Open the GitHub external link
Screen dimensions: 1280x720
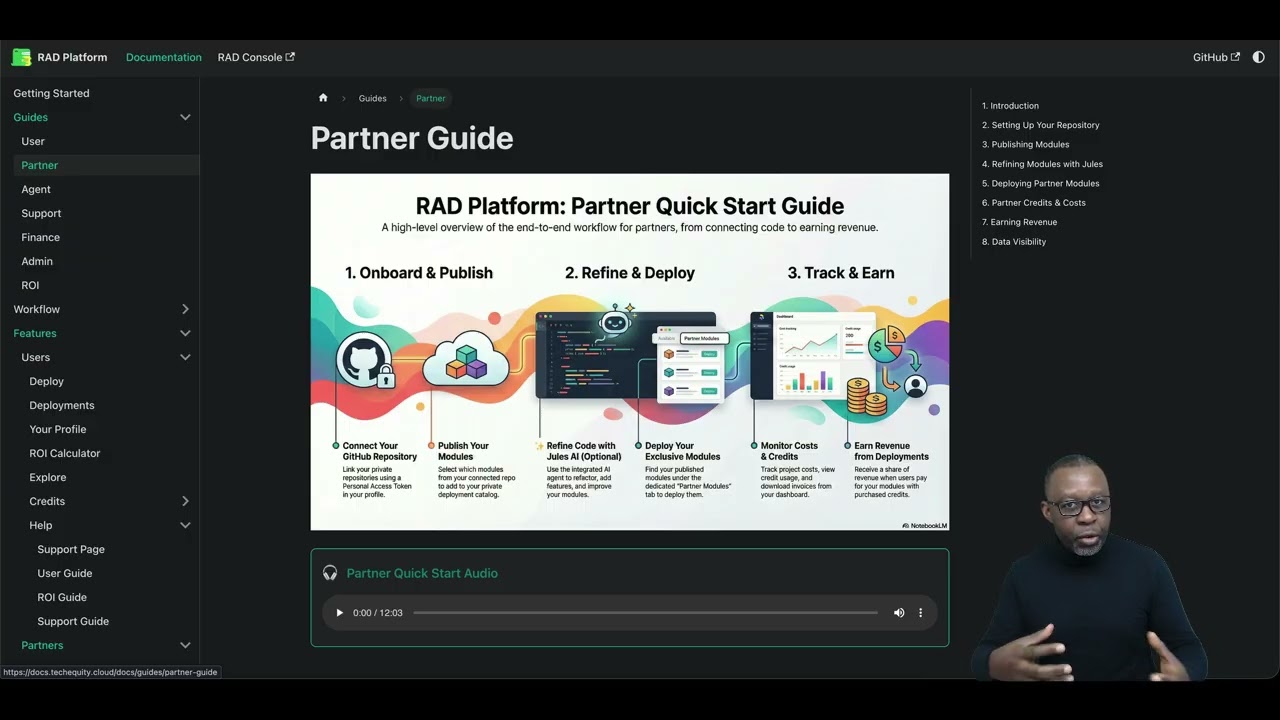(x=1216, y=57)
